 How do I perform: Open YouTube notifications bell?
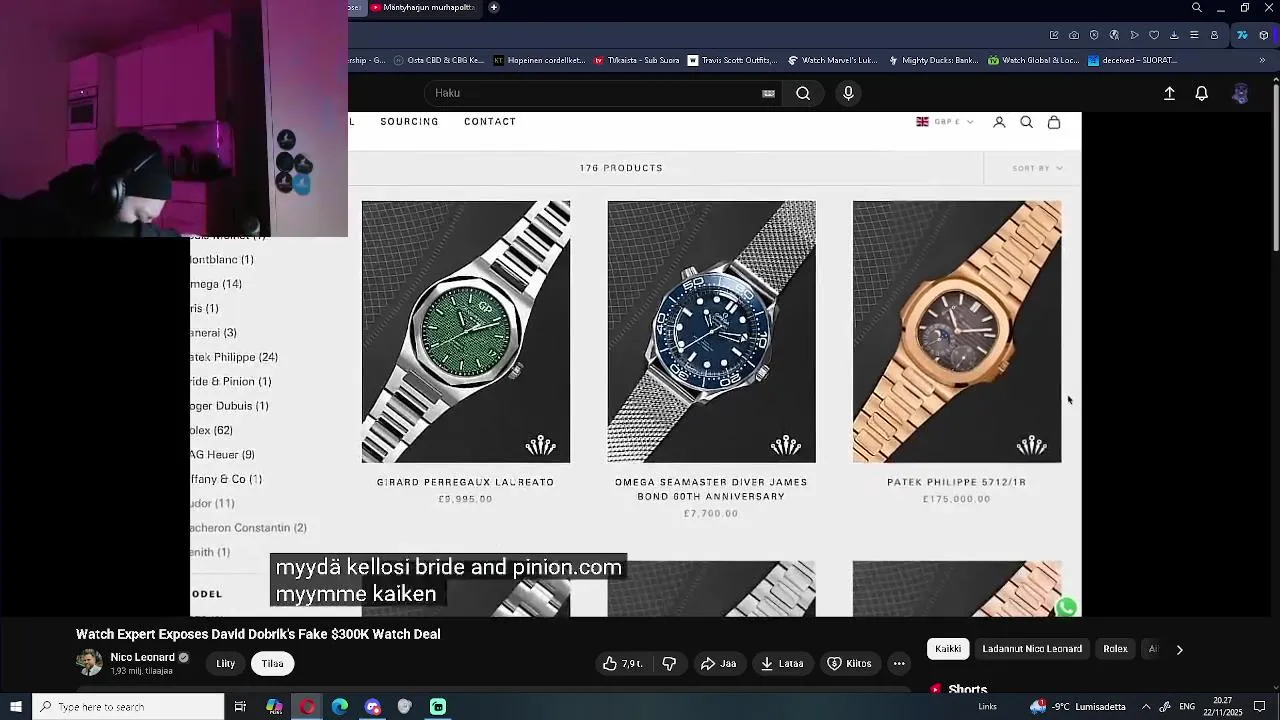pos(1202,93)
